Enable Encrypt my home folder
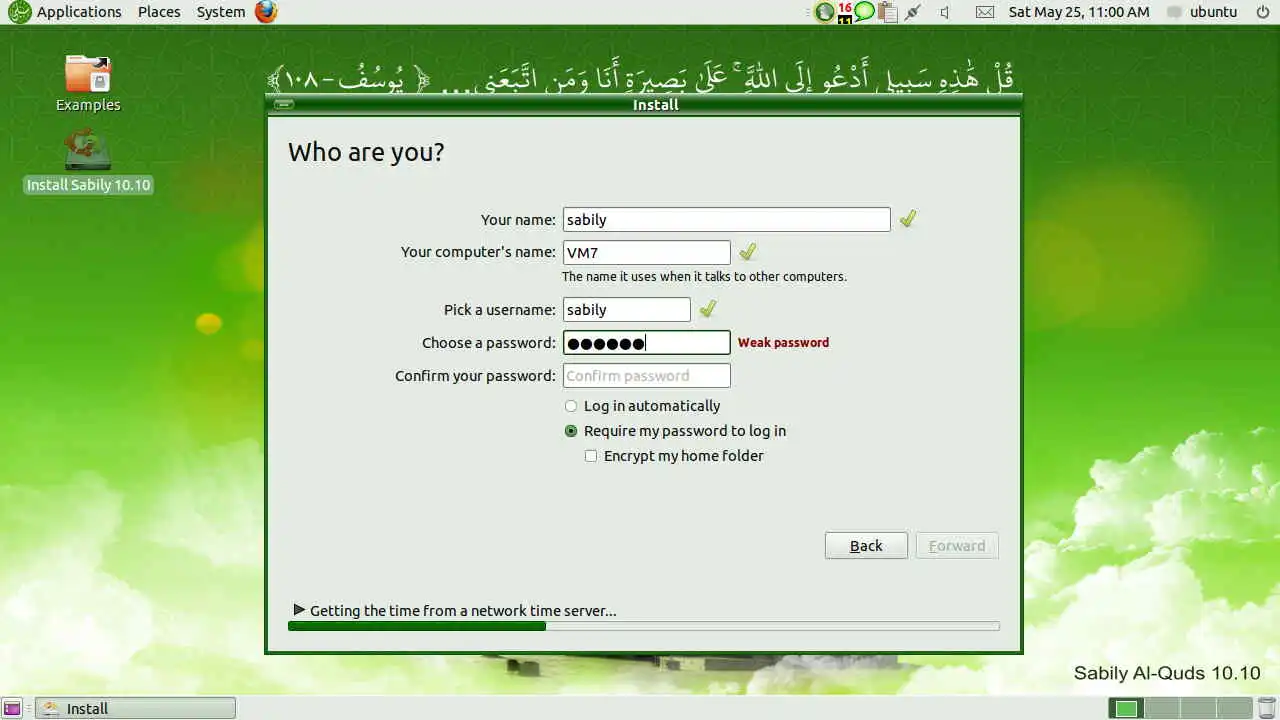Viewport: 1280px width, 720px height. coord(674,456)
